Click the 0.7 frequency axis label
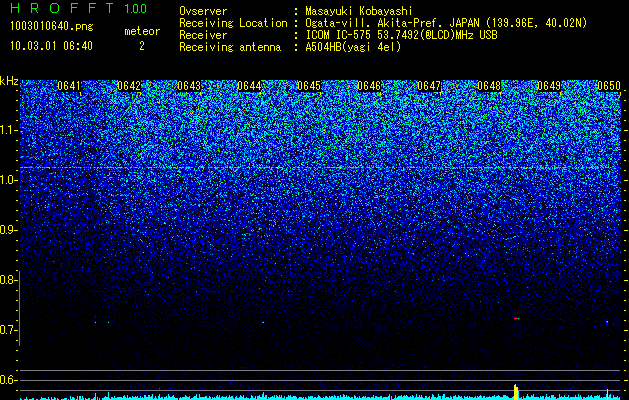The height and width of the screenshot is (400, 629). [7, 330]
